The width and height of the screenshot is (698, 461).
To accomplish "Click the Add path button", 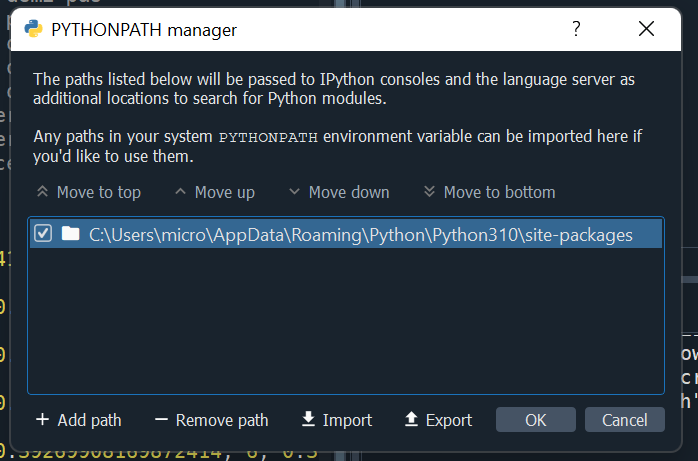I will 79,420.
